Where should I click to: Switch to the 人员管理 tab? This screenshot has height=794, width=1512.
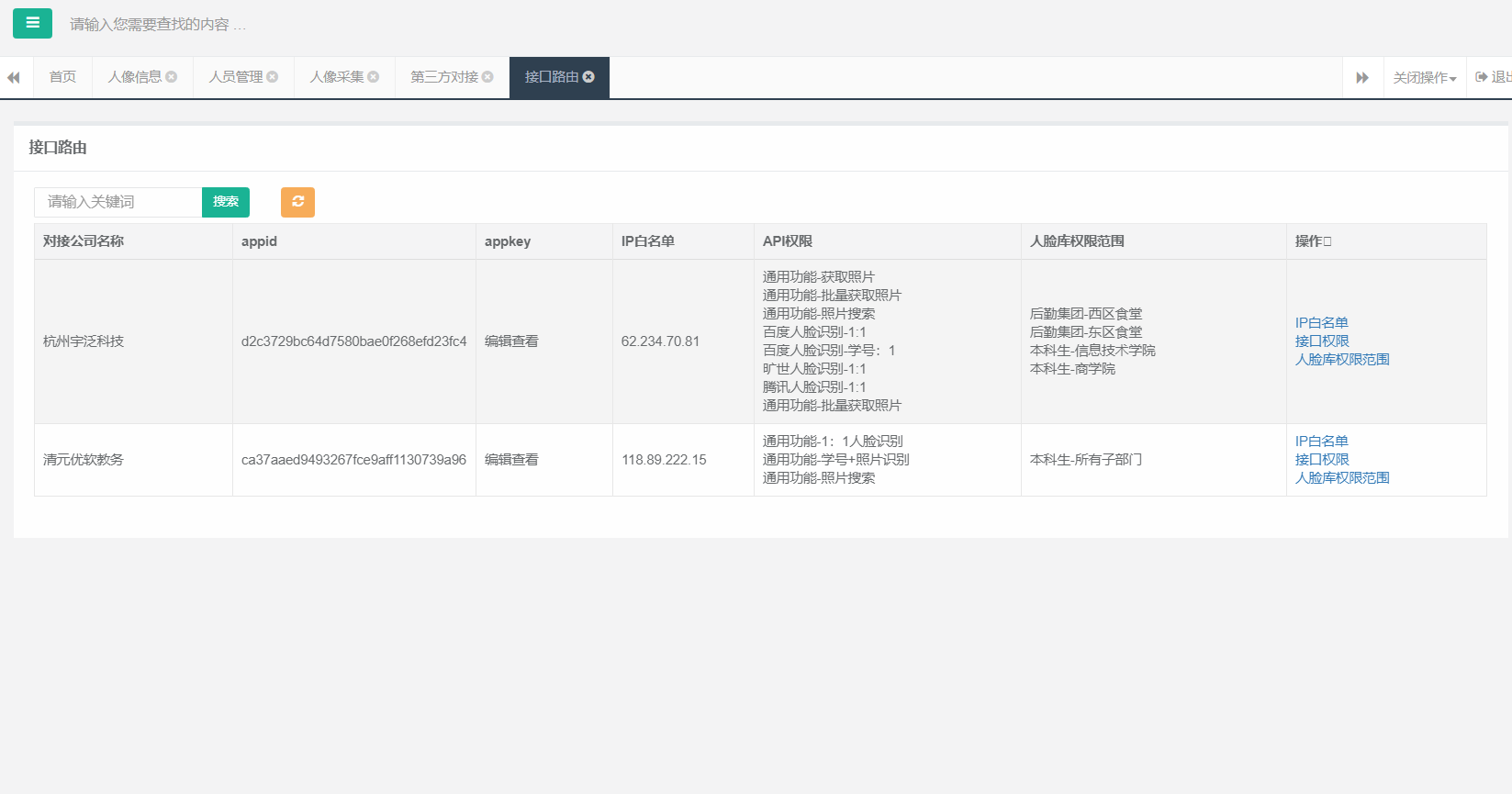236,77
